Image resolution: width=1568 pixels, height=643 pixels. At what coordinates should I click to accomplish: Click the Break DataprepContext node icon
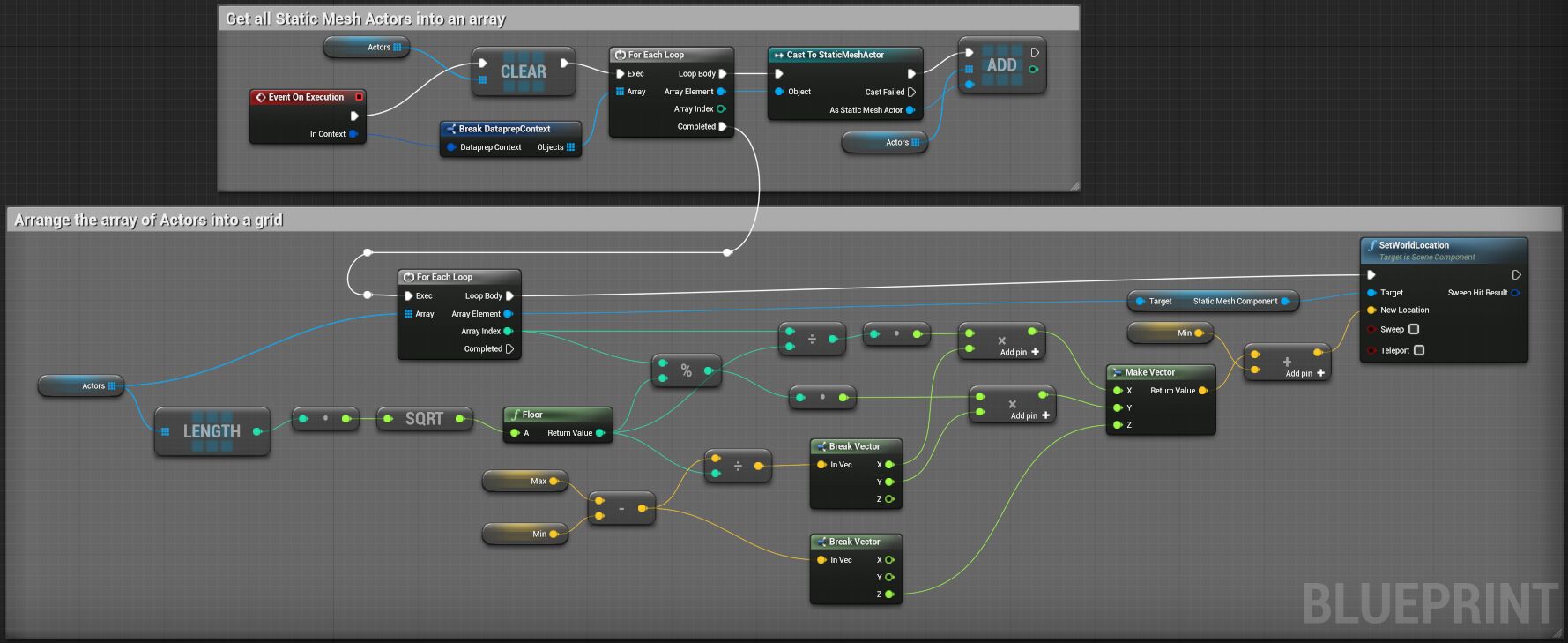click(x=450, y=129)
